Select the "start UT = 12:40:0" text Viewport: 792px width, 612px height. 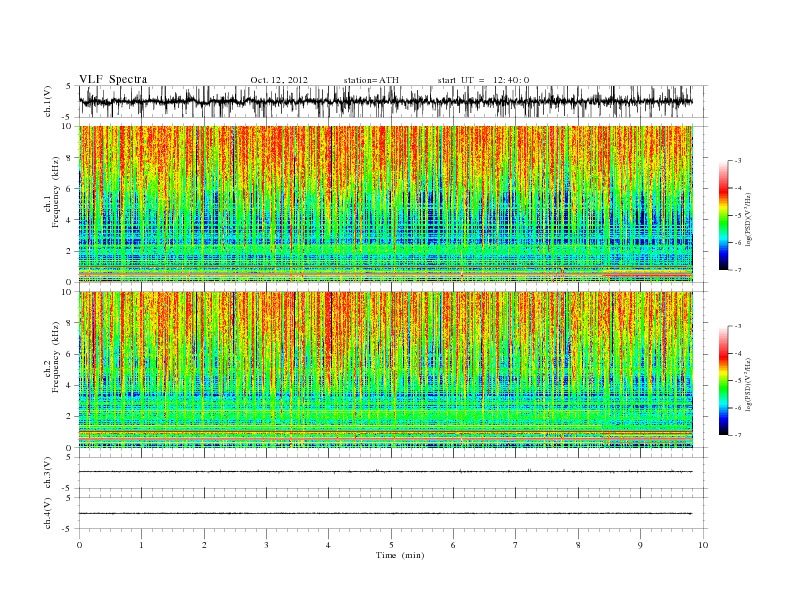[x=483, y=80]
